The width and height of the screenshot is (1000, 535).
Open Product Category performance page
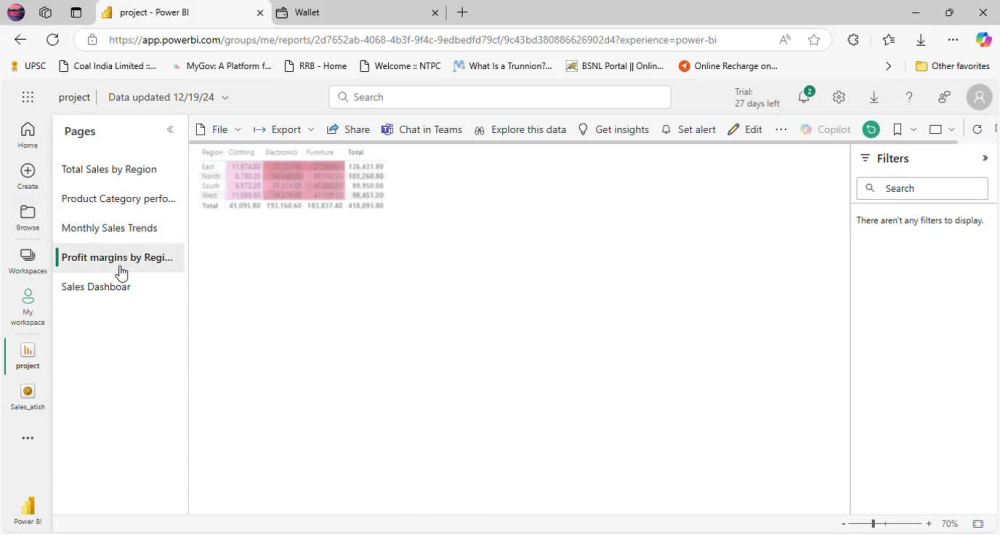[119, 198]
